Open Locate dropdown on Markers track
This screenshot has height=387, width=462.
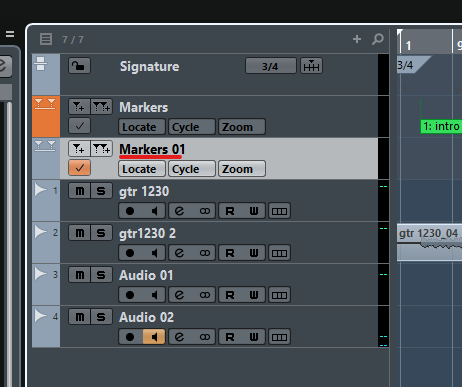142,127
